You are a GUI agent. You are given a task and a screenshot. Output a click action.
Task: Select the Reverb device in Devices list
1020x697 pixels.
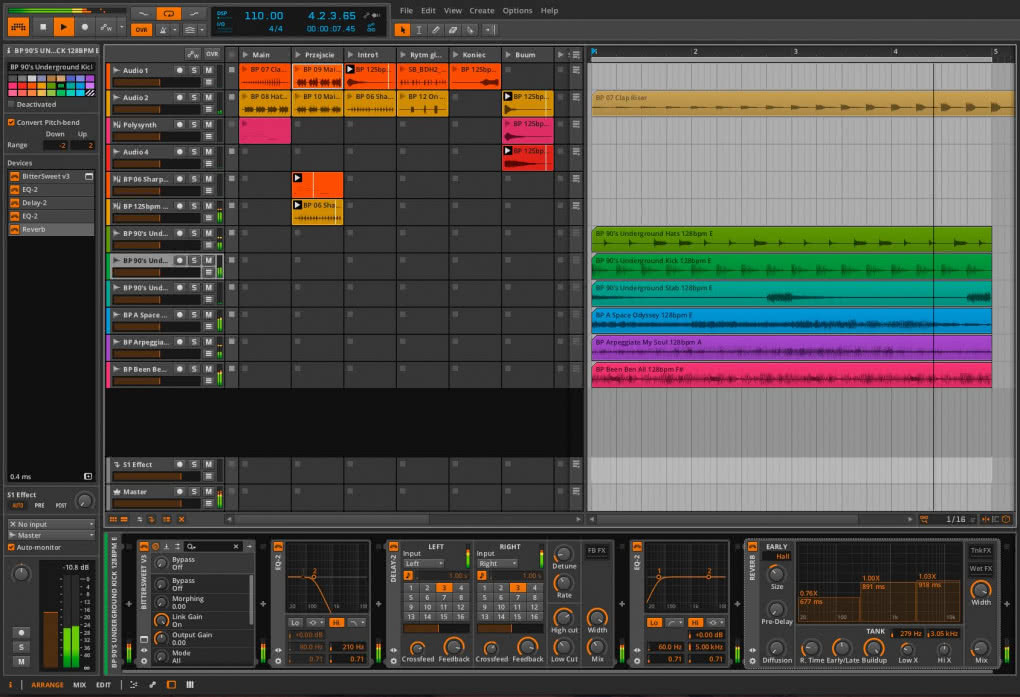pyautogui.click(x=51, y=229)
